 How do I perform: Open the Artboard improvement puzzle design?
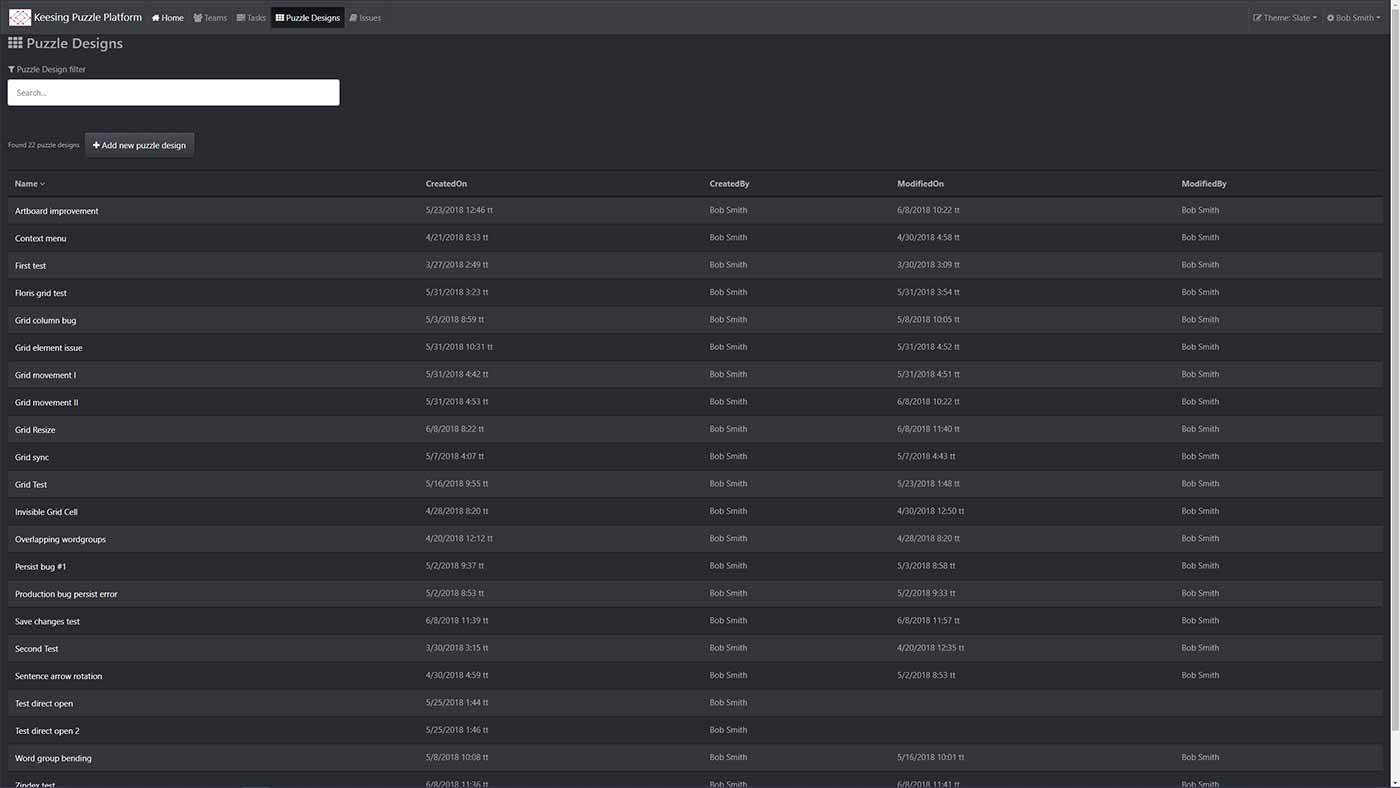point(56,211)
